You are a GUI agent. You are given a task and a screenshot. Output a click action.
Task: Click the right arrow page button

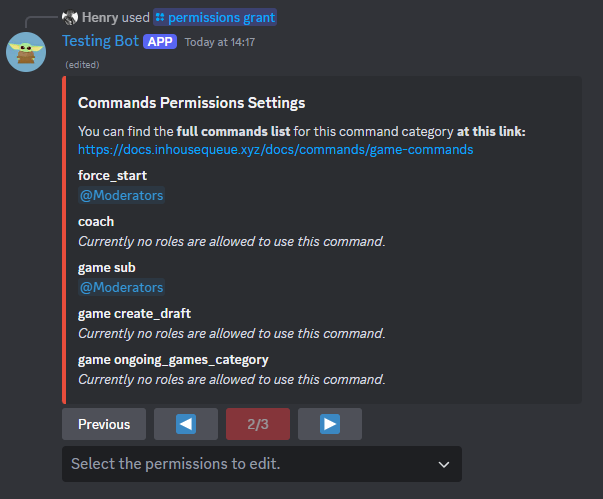330,424
